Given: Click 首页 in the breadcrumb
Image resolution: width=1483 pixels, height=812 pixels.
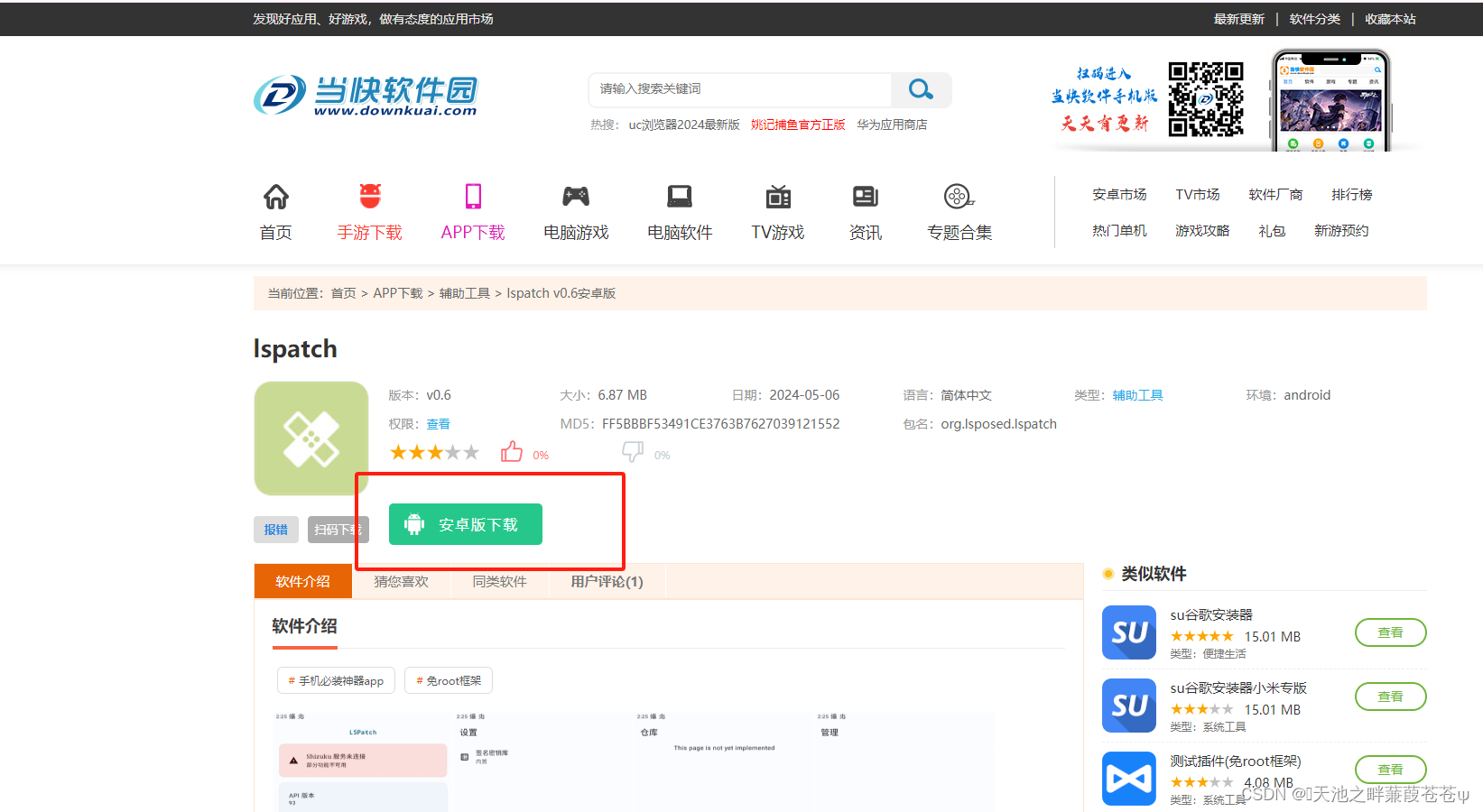Looking at the screenshot, I should 343,293.
